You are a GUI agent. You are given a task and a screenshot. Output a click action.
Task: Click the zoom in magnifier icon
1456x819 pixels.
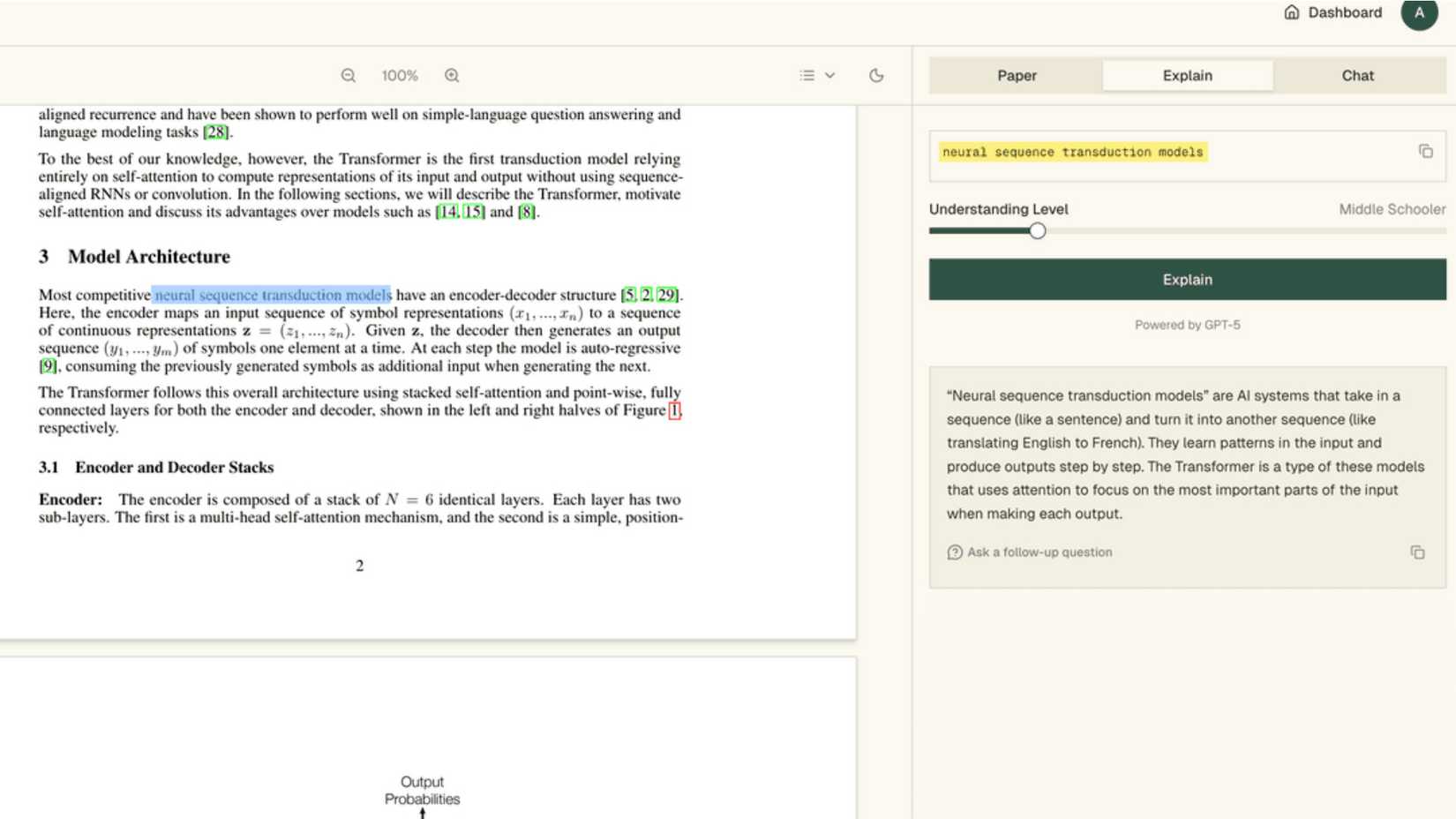pos(452,76)
